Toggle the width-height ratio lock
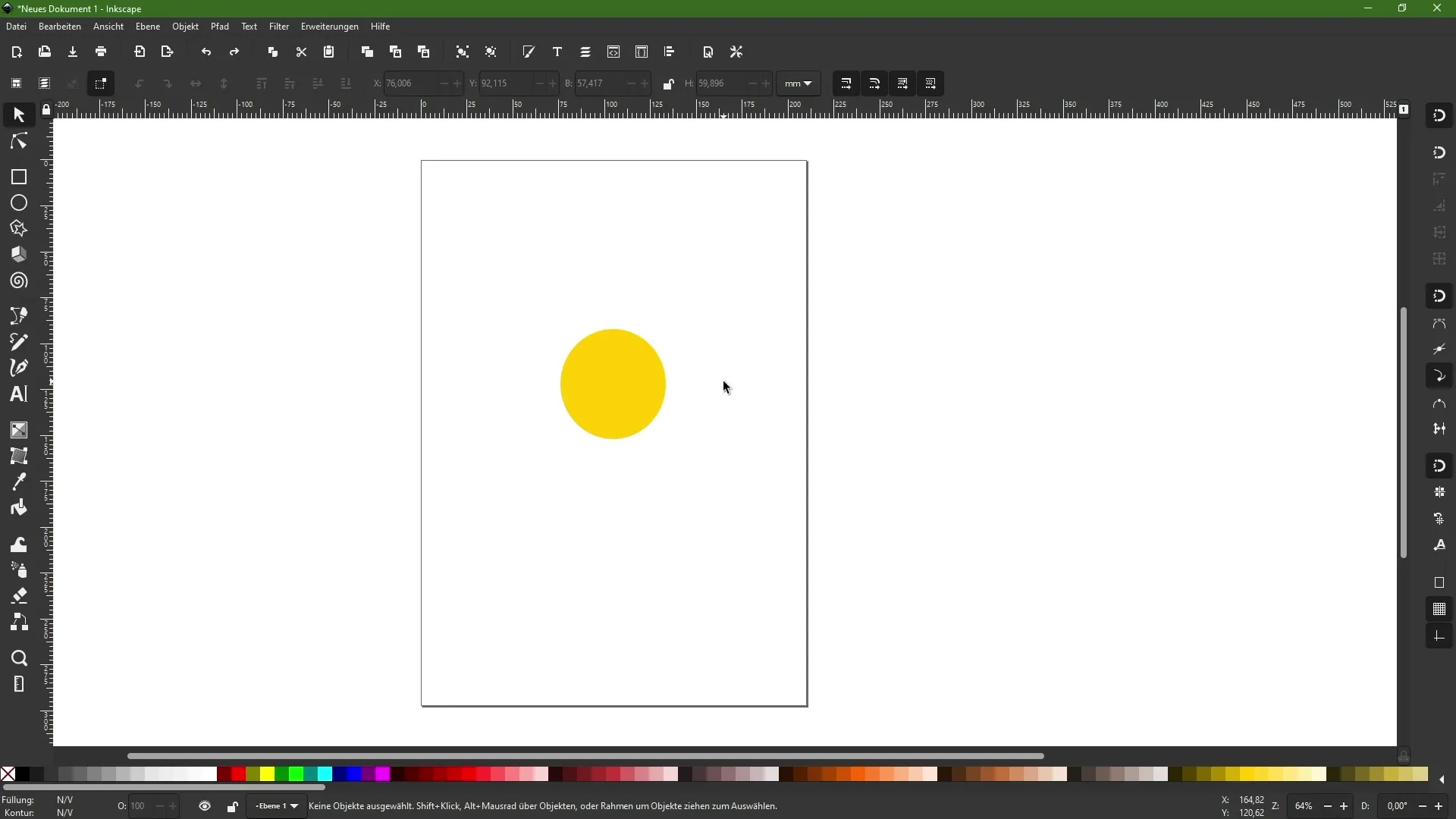 (668, 83)
